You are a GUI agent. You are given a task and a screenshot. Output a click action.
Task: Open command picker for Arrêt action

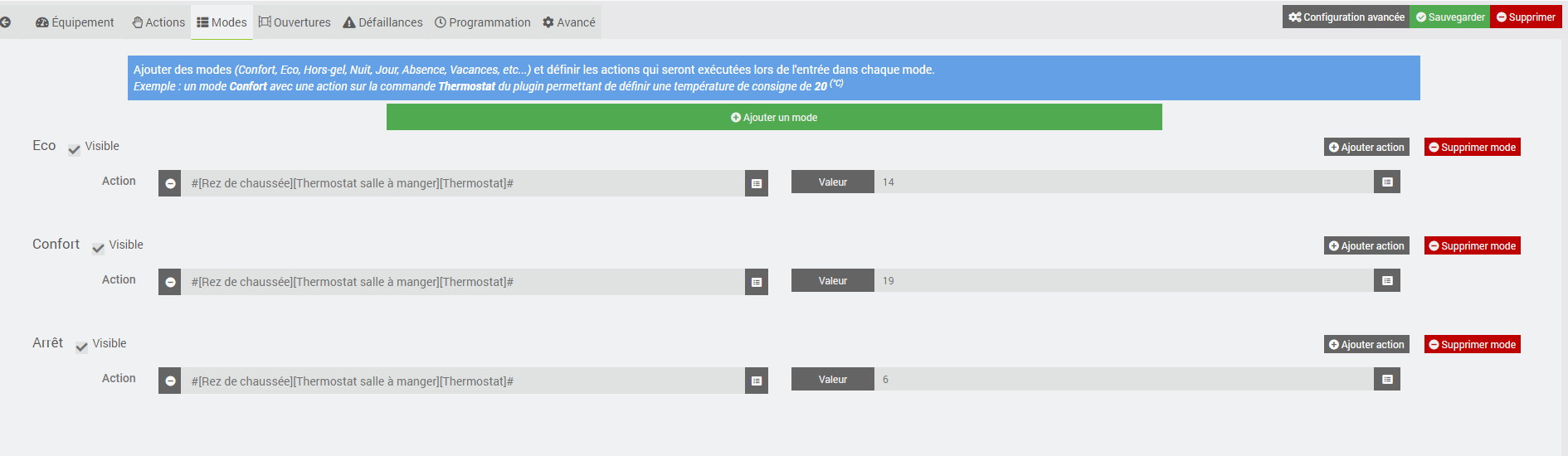(757, 381)
